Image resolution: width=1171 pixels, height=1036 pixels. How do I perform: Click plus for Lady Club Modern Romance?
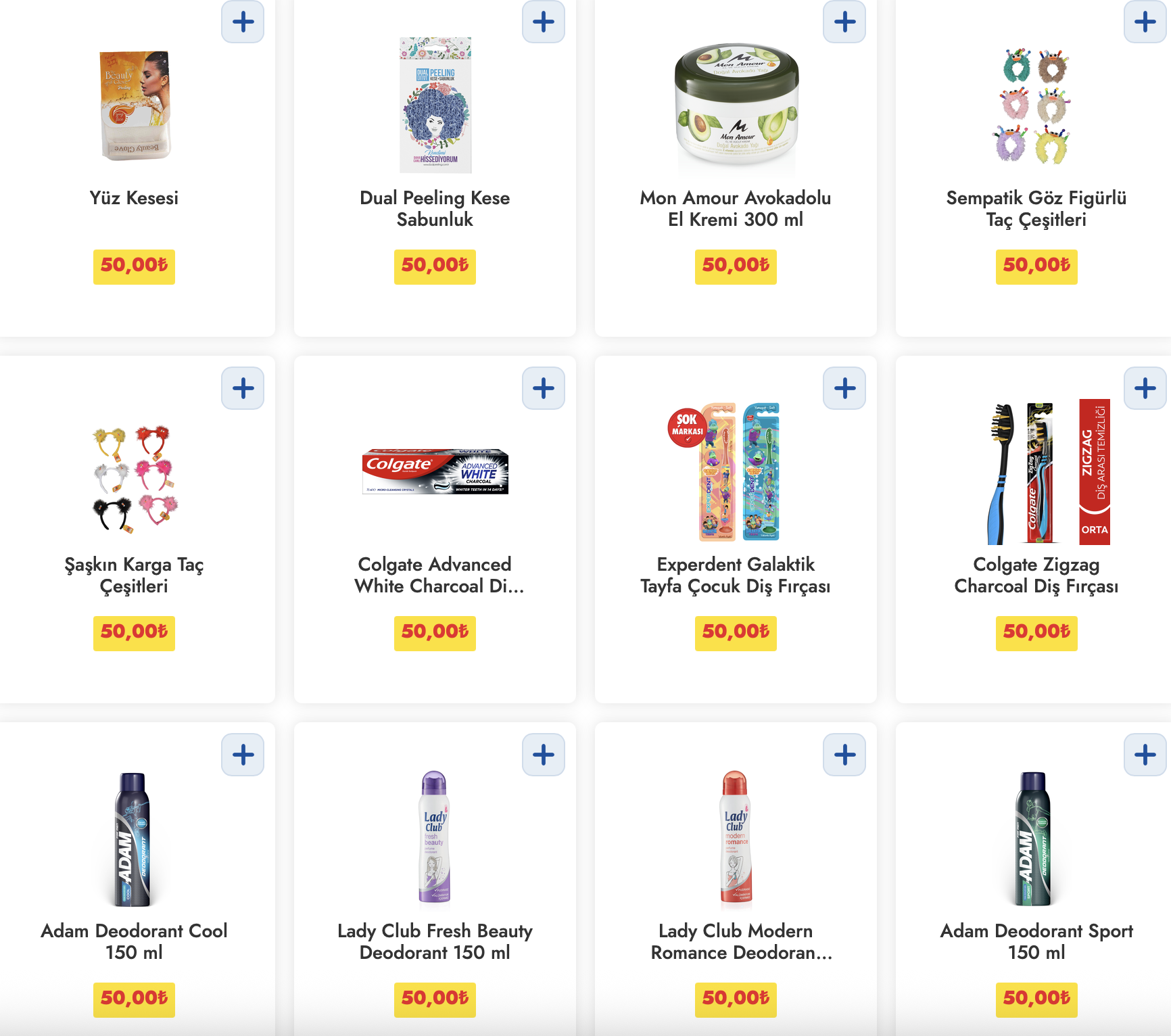point(844,755)
